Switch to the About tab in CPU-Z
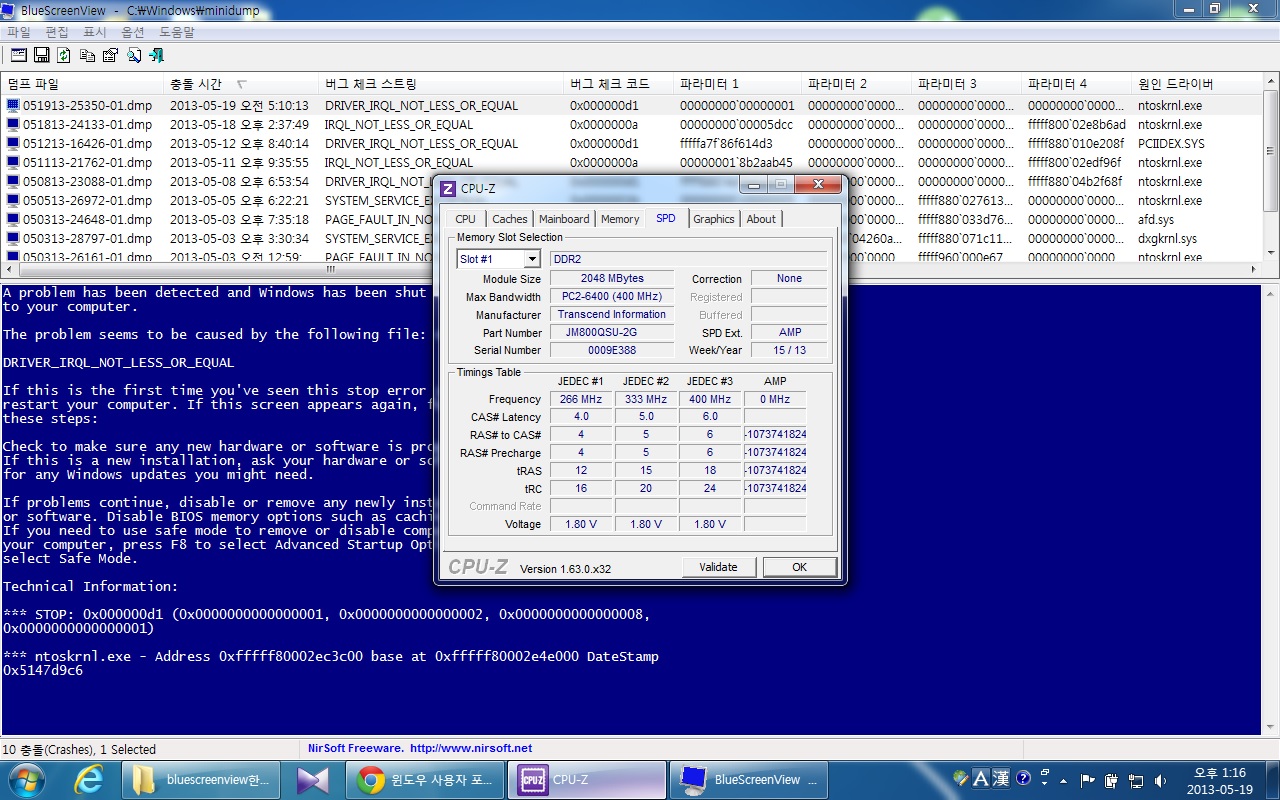Image resolution: width=1280 pixels, height=800 pixels. tap(761, 219)
